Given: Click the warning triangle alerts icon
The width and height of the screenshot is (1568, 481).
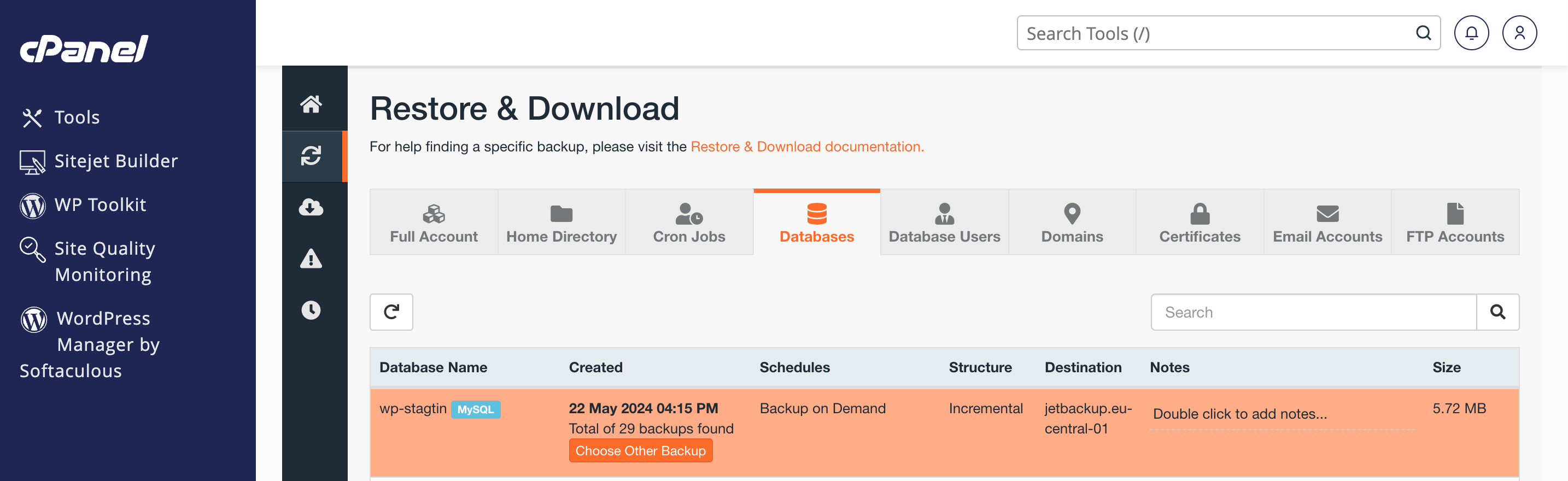Looking at the screenshot, I should pyautogui.click(x=311, y=259).
